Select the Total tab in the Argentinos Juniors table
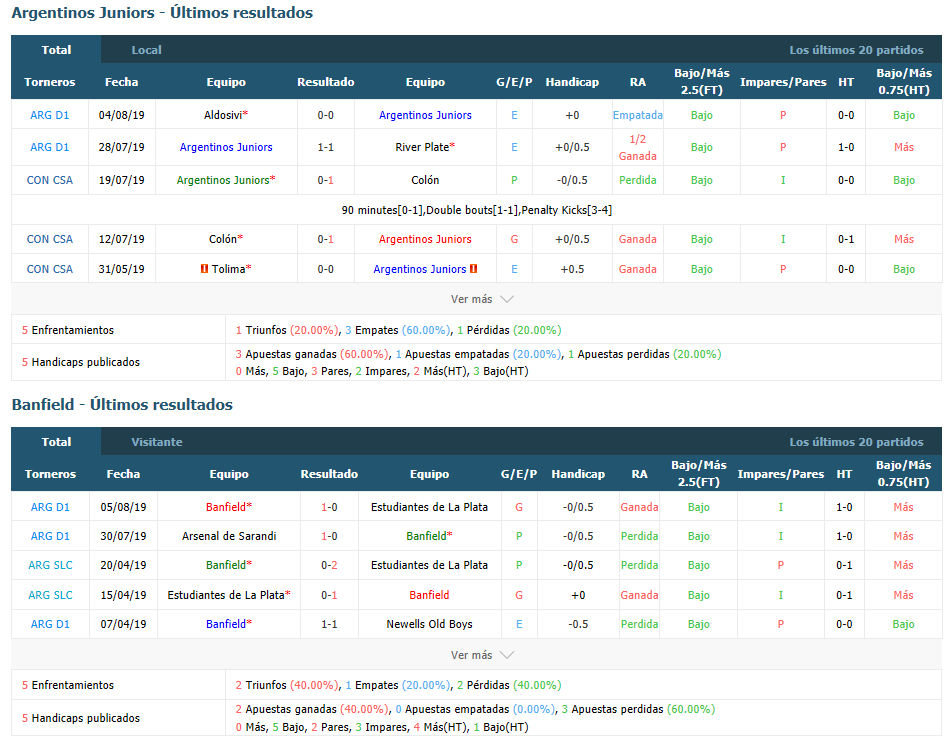This screenshot has height=743, width=950. (x=56, y=50)
